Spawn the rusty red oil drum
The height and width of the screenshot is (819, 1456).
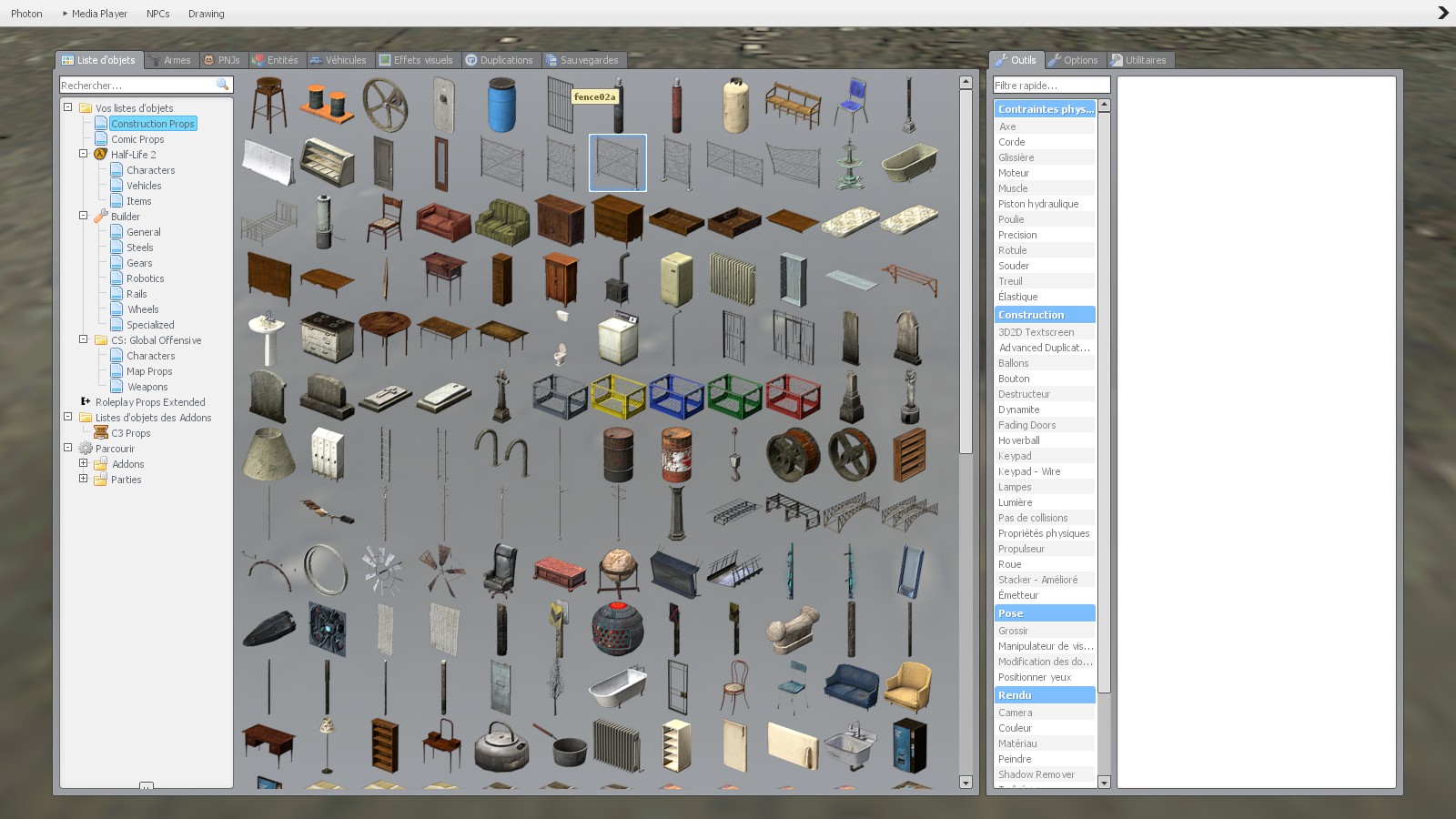click(676, 454)
